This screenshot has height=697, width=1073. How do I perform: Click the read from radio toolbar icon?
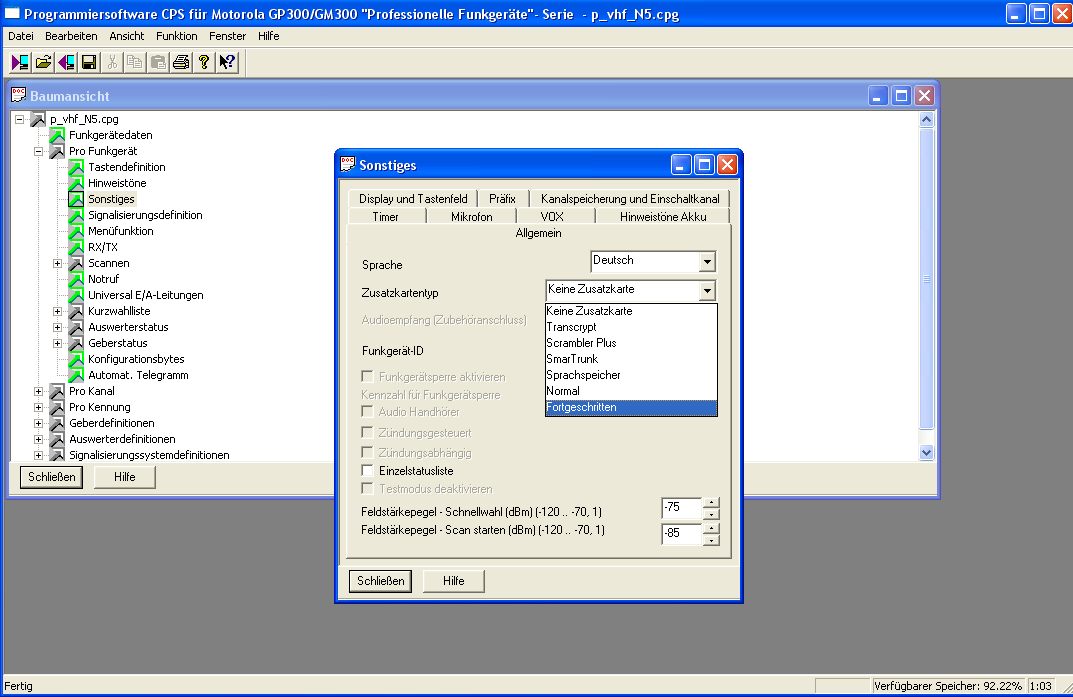click(20, 62)
